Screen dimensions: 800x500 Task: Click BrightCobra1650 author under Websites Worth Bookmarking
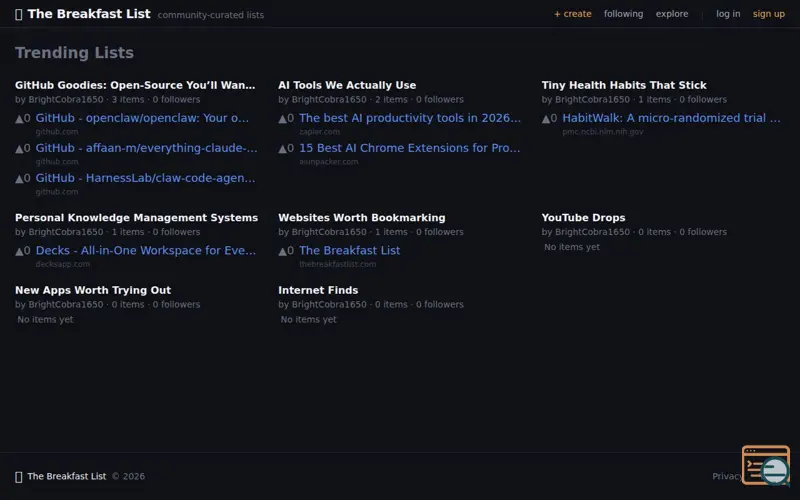[x=329, y=232]
